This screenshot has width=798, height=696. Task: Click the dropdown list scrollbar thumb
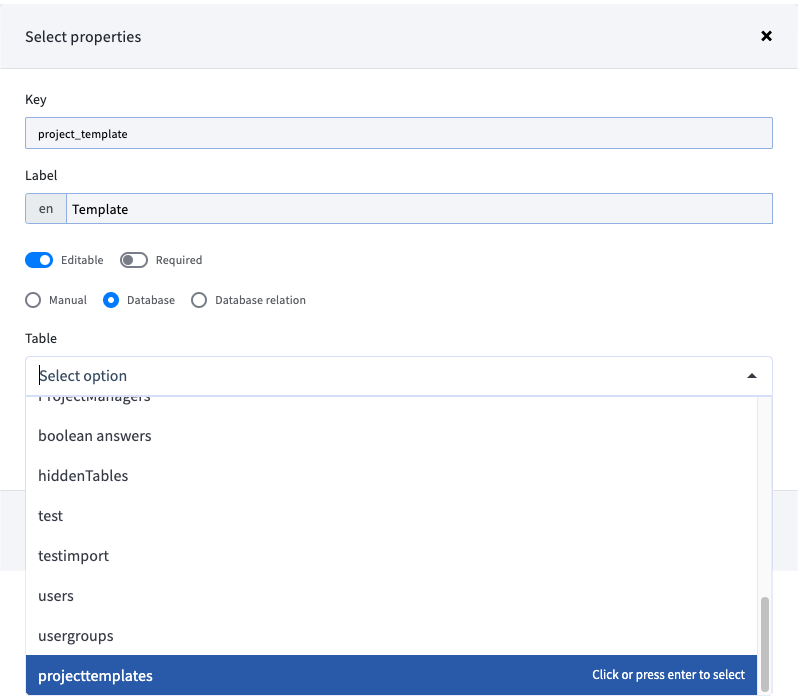click(x=765, y=643)
